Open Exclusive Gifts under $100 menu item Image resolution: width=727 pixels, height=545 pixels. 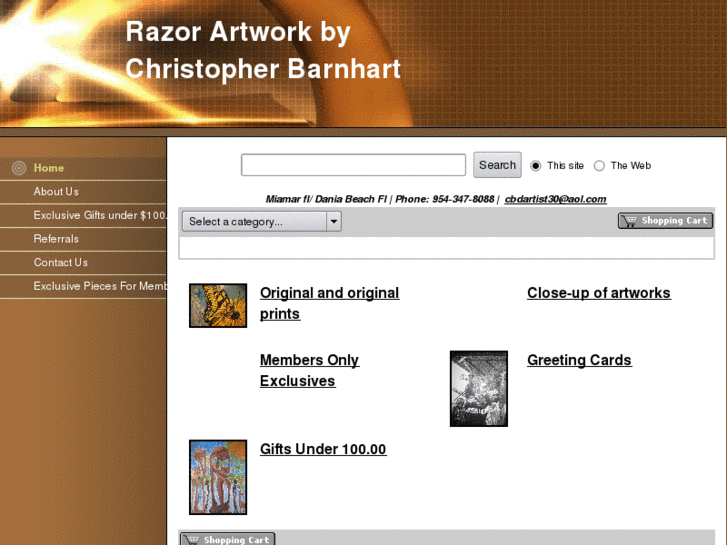pos(100,215)
